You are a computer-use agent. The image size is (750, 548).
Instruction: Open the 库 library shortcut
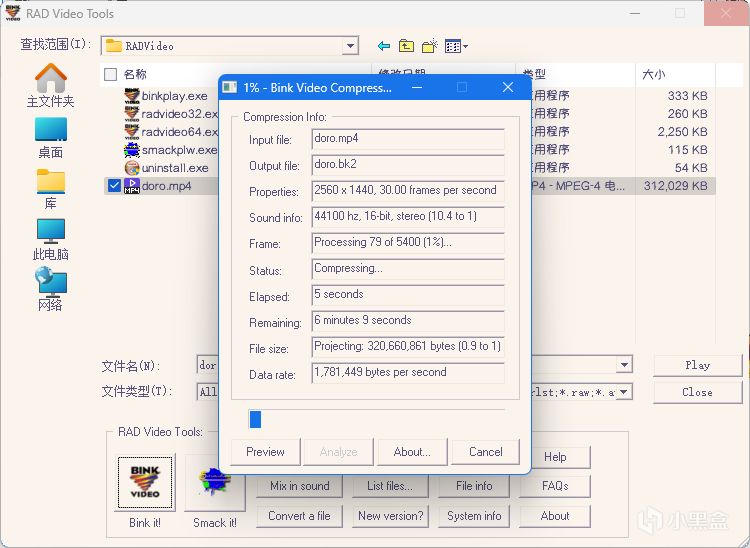pyautogui.click(x=51, y=189)
